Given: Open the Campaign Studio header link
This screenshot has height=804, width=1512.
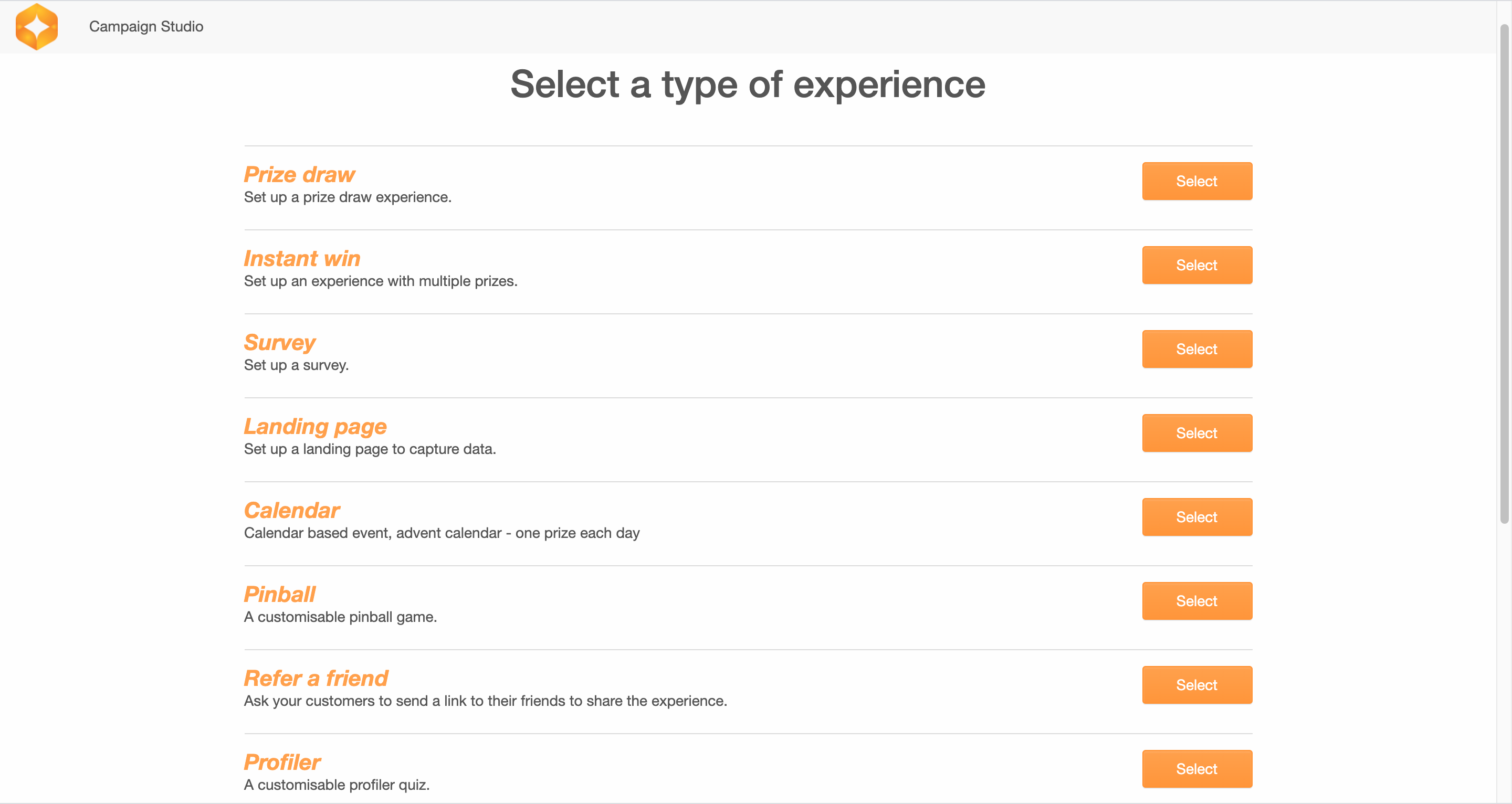Looking at the screenshot, I should coord(146,27).
